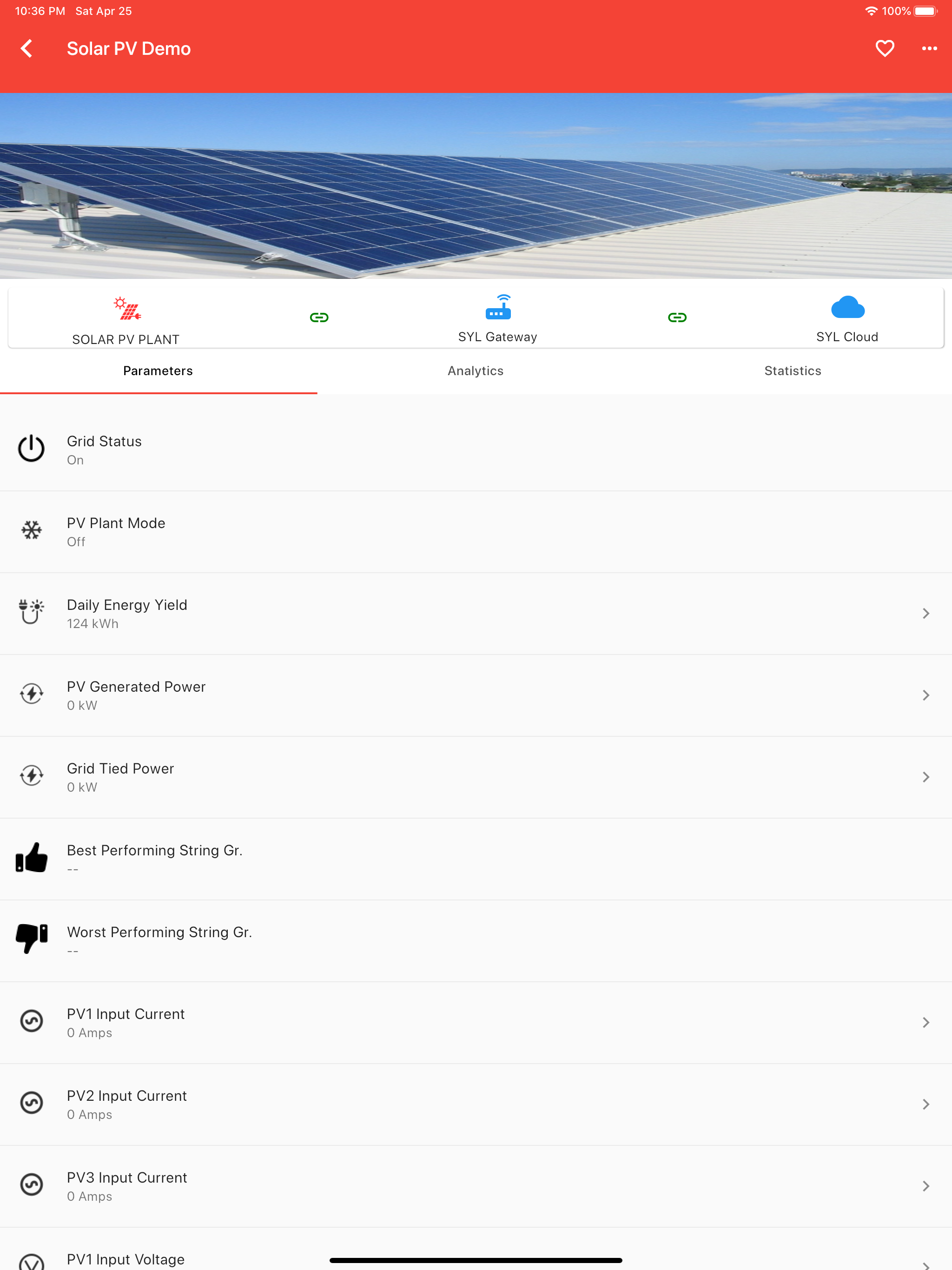The image size is (952, 1270).
Task: Tap the PV Generated Power bolt icon
Action: 32,694
